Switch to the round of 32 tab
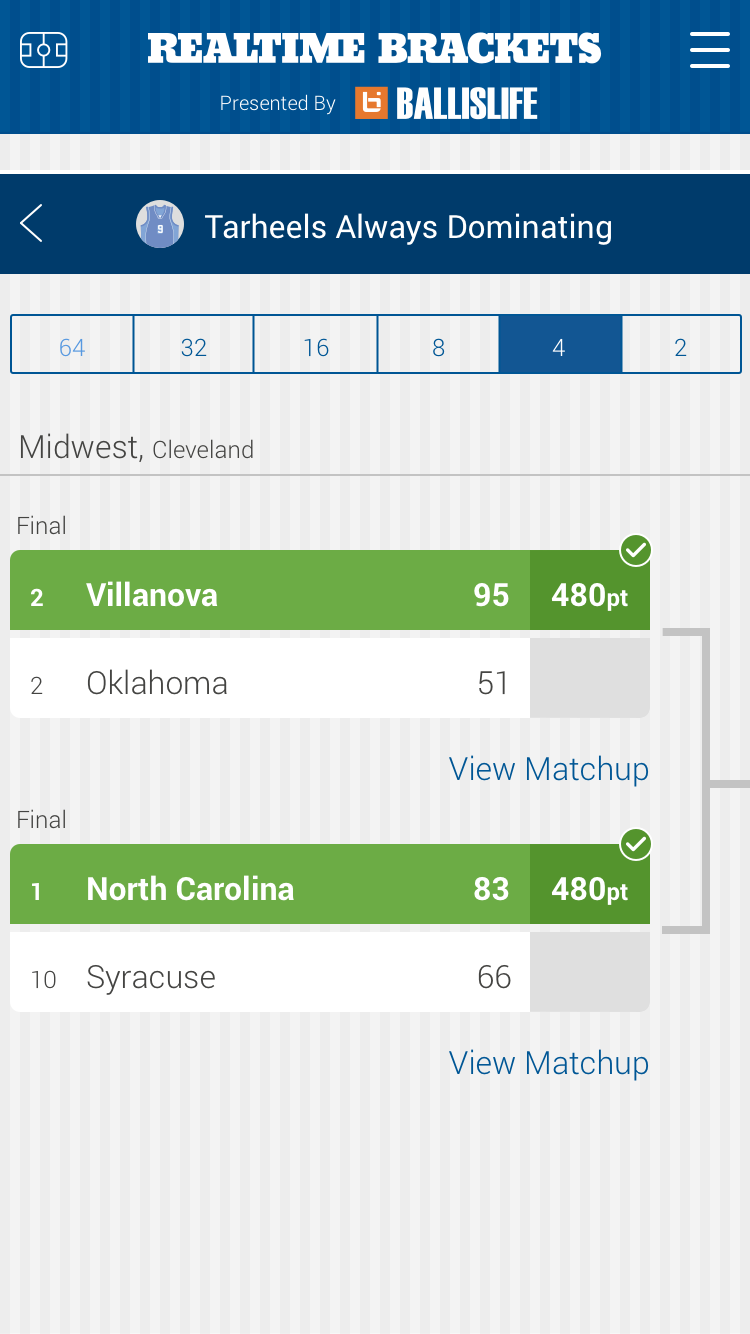The width and height of the screenshot is (750, 1334). coord(194,345)
